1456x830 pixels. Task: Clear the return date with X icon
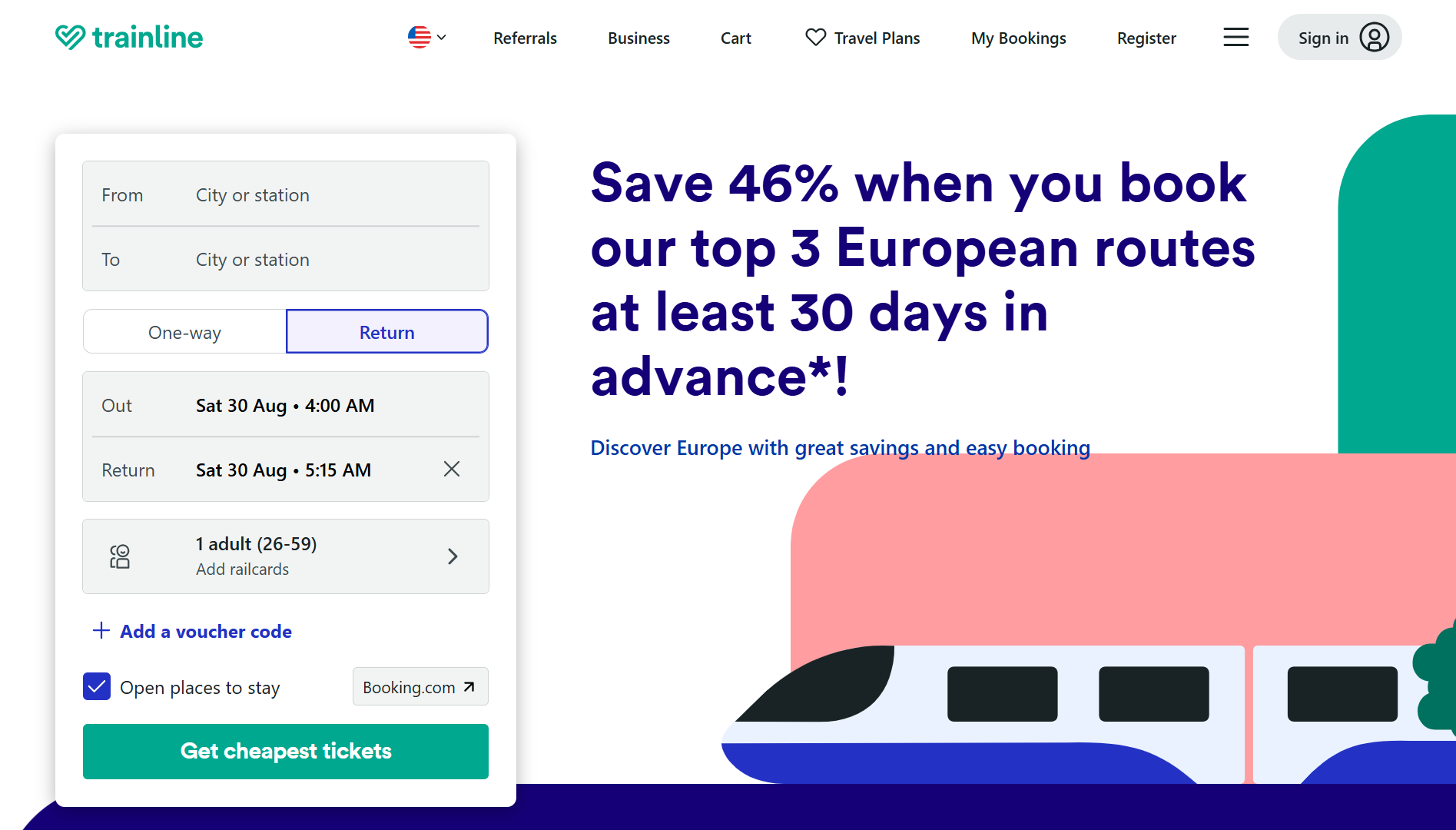pyautogui.click(x=452, y=469)
